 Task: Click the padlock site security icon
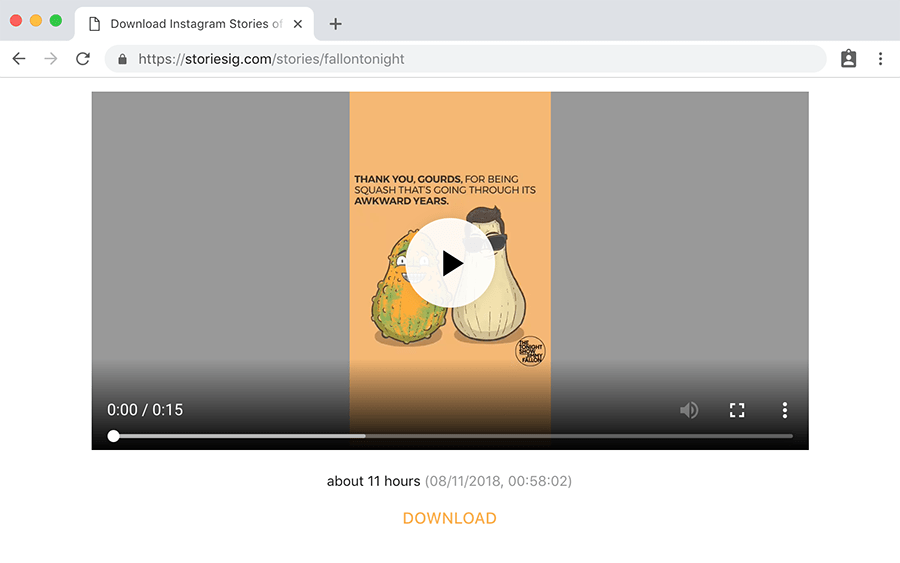122,59
